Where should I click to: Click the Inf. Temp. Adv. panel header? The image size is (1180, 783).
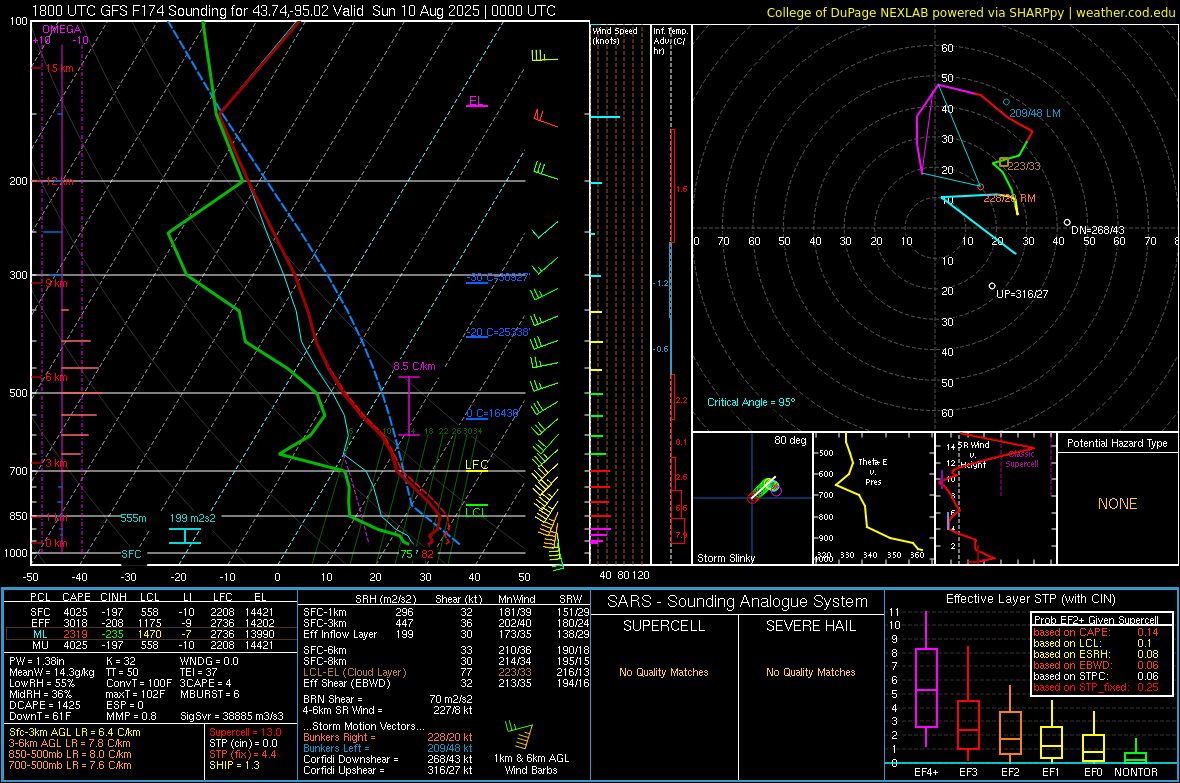point(670,41)
